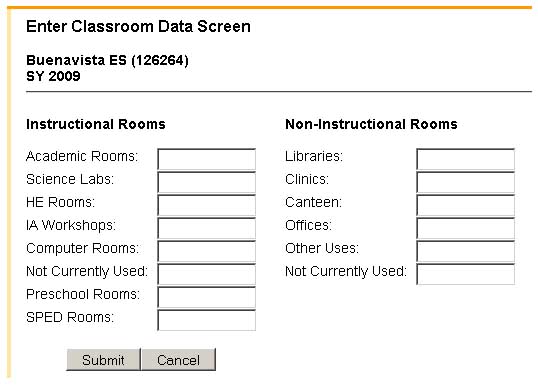Focus the Preschool Rooms text box

[x=207, y=297]
